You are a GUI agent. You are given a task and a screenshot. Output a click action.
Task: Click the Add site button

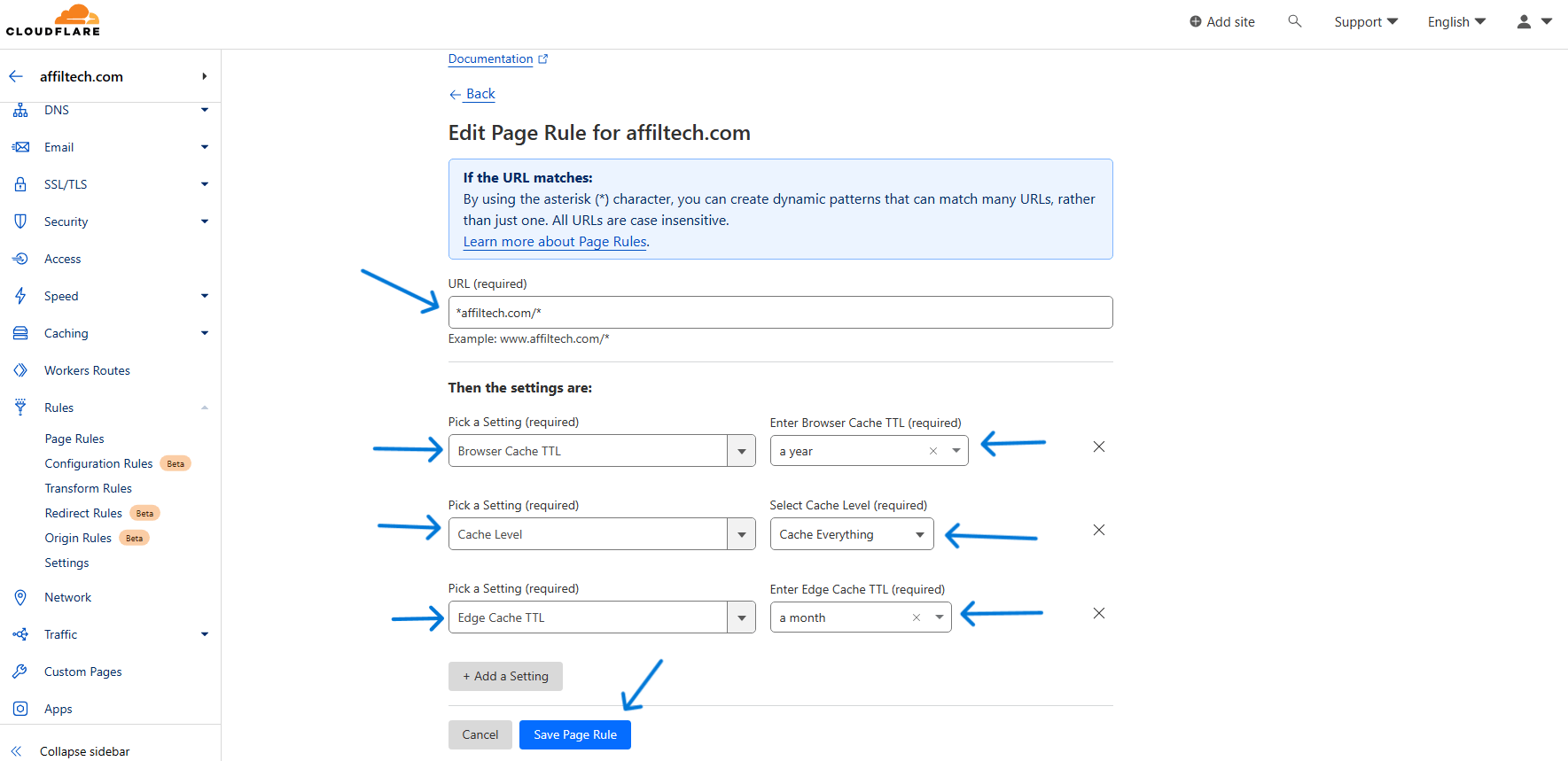coord(1222,21)
